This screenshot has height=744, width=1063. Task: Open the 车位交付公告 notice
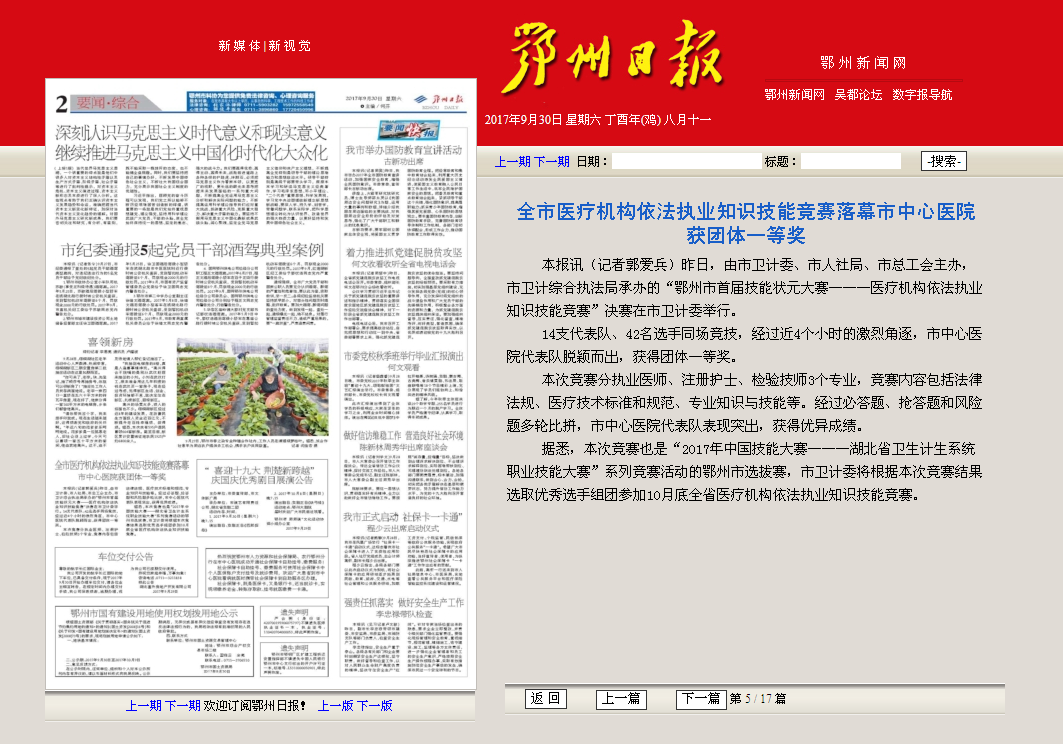pos(125,557)
